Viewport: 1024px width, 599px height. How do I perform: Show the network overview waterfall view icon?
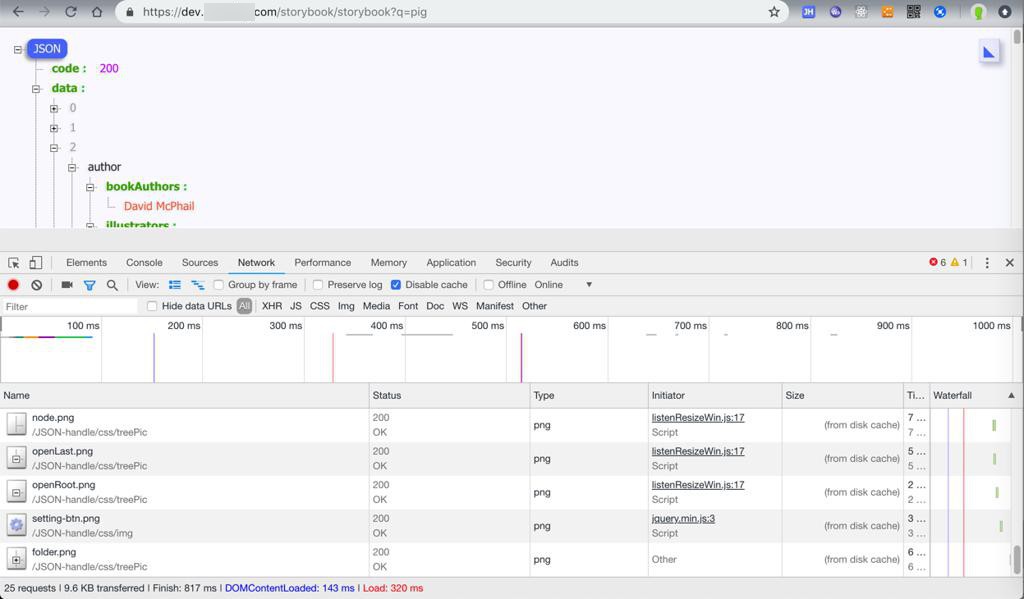pyautogui.click(x=197, y=285)
